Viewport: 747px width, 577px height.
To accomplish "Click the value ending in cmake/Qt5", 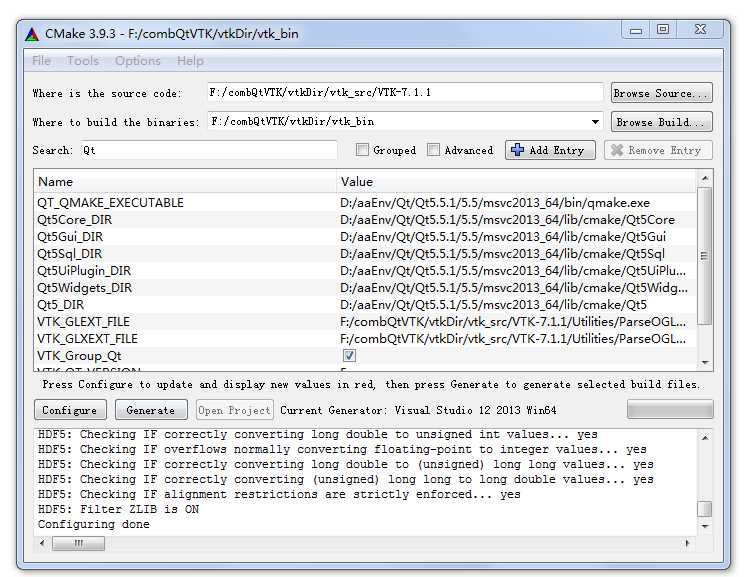I will (494, 304).
